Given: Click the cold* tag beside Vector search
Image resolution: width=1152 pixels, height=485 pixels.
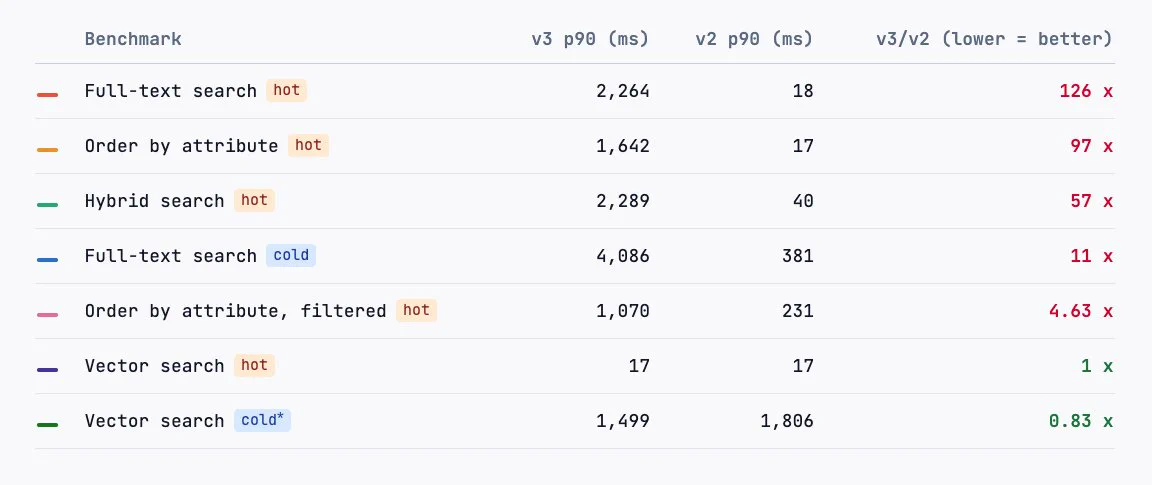Looking at the screenshot, I should pos(262,420).
